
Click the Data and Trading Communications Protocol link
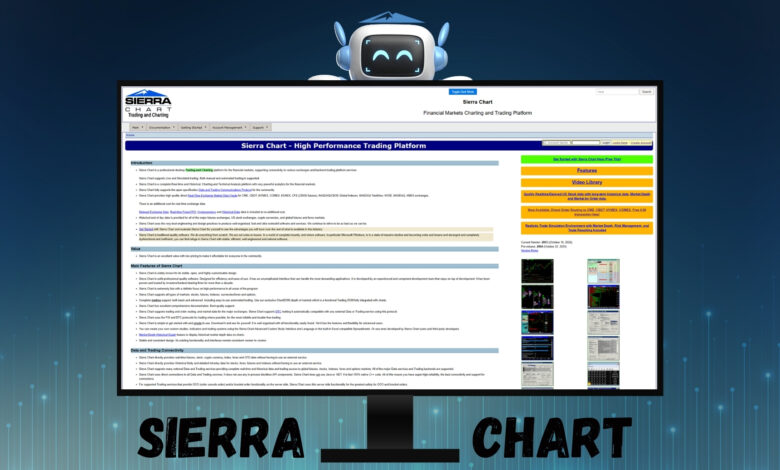coord(225,190)
